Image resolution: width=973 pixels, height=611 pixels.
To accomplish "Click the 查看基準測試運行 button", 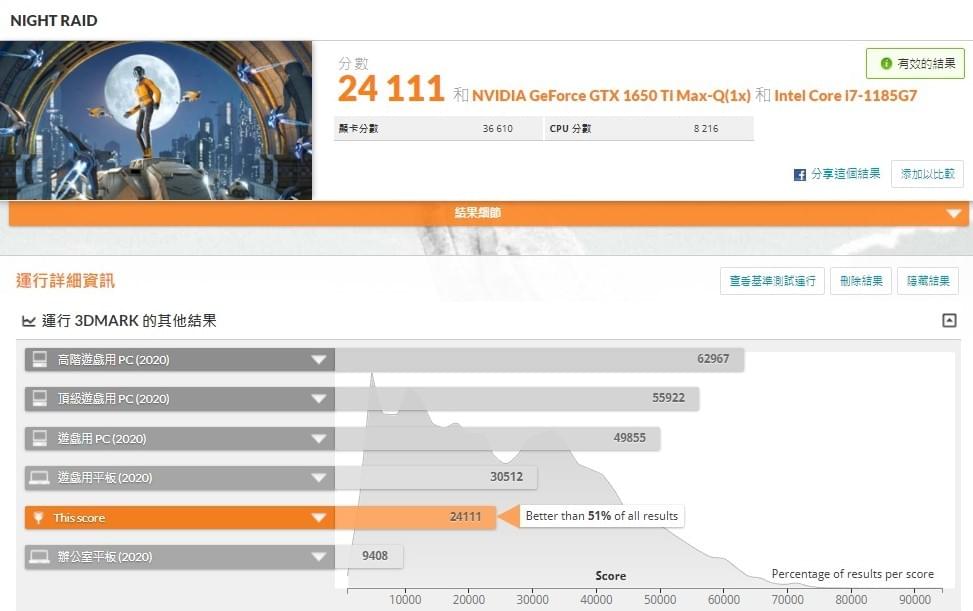I will click(x=772, y=281).
